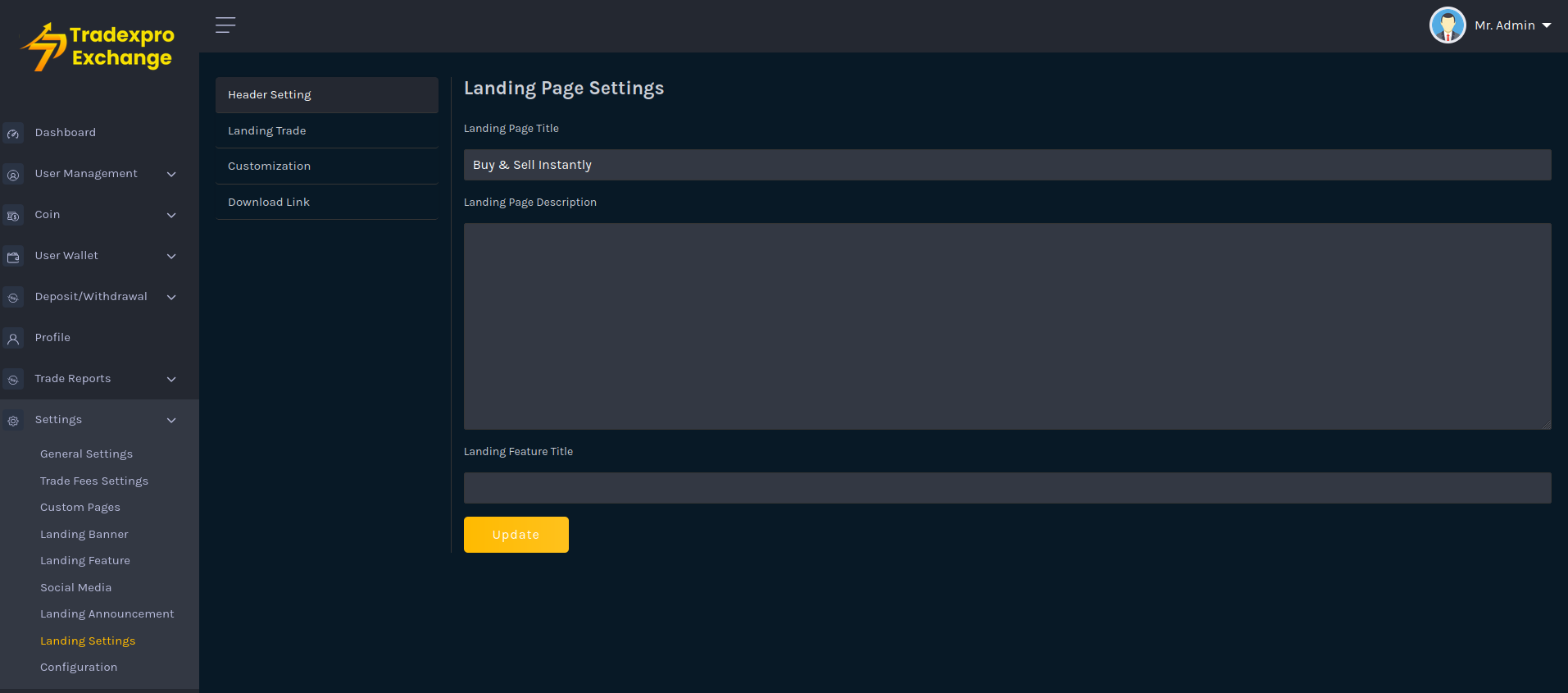The image size is (1568, 693).
Task: Collapse the Settings menu chevron
Action: coord(171,420)
